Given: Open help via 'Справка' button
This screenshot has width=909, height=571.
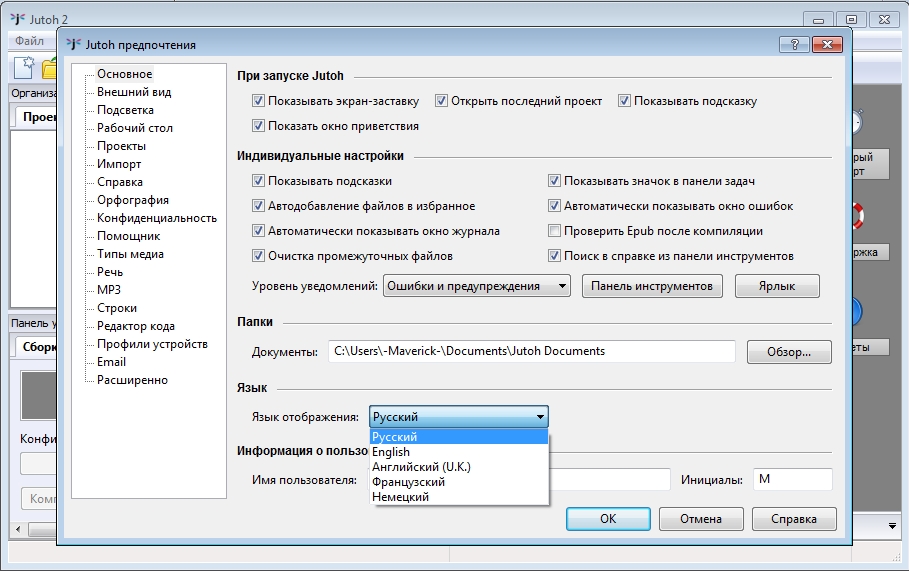Looking at the screenshot, I should pos(794,519).
